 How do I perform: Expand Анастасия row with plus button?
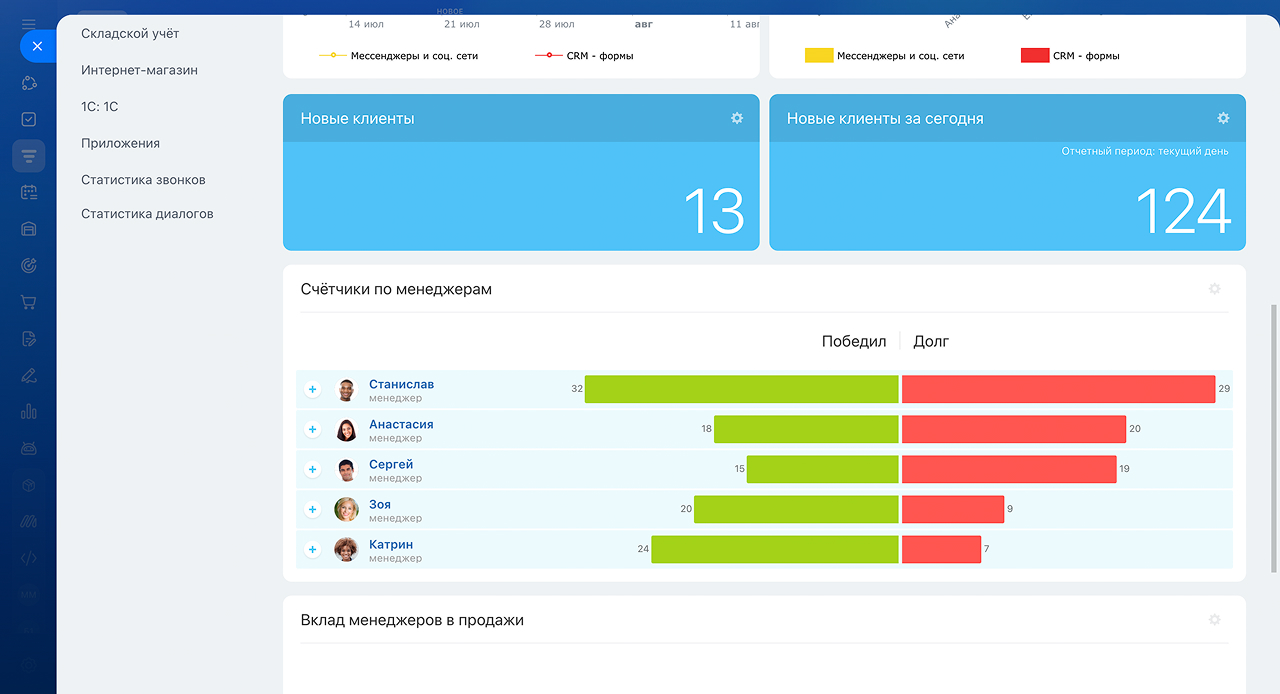tap(312, 429)
